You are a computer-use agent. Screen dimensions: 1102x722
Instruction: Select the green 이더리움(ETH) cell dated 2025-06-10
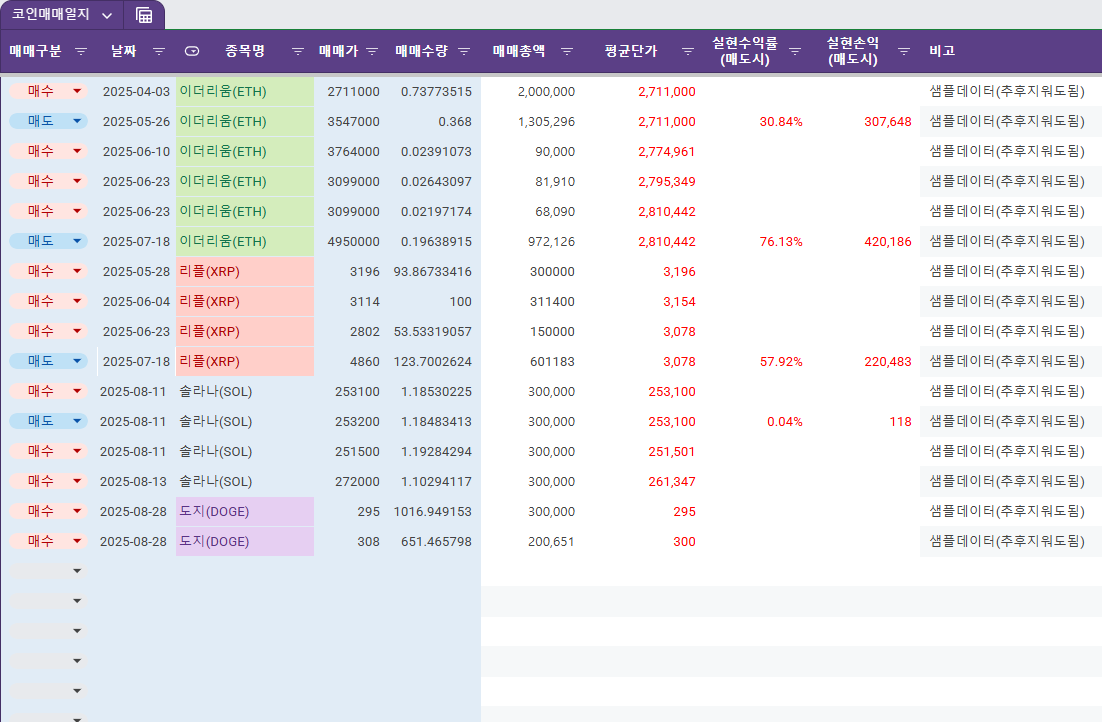click(x=244, y=151)
